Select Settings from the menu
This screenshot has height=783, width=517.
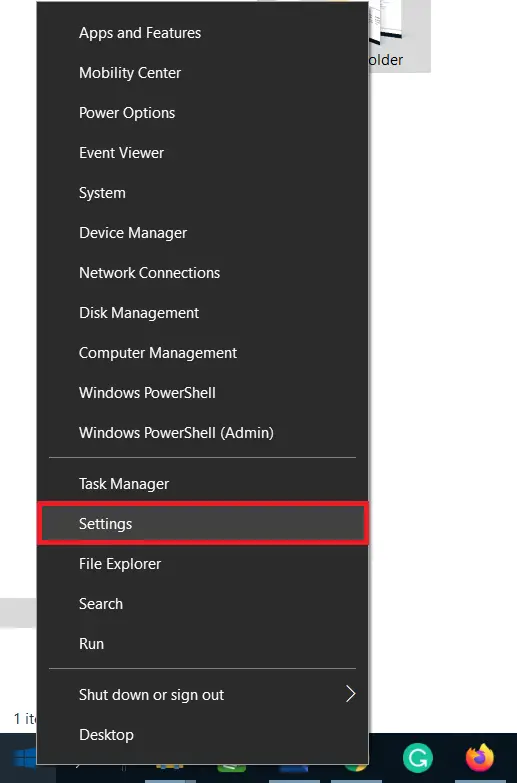[x=202, y=523]
